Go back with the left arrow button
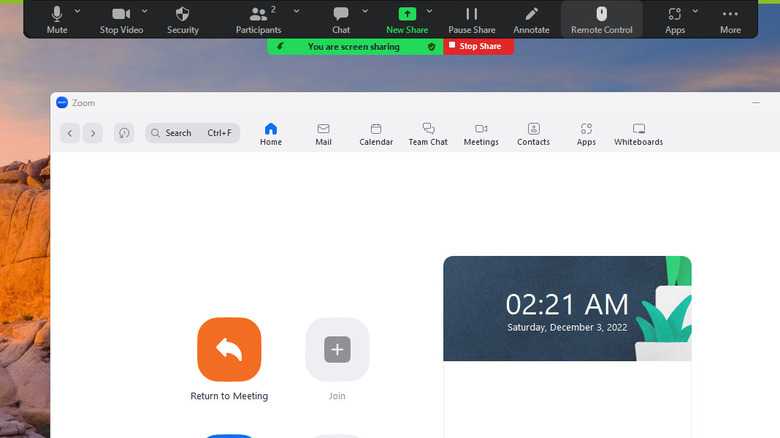 (x=70, y=133)
